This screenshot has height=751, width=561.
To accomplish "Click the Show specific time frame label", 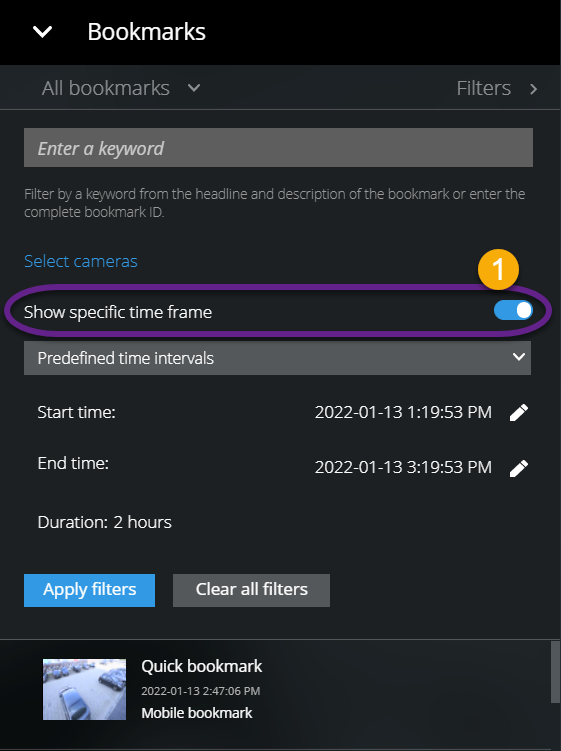I will tap(118, 312).
